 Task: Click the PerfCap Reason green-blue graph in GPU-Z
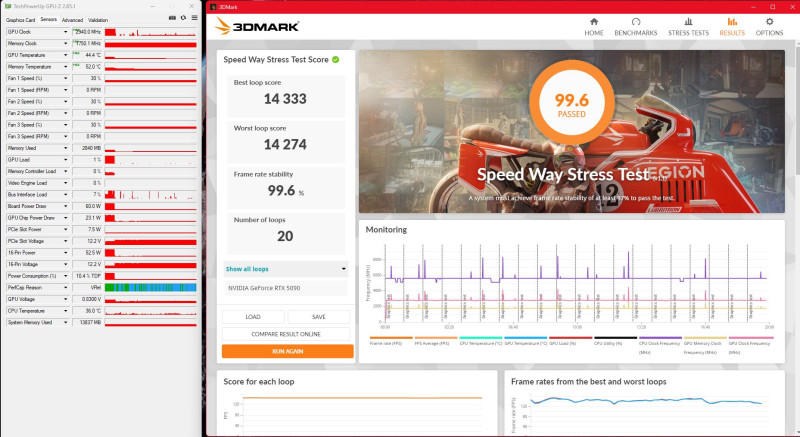pyautogui.click(x=151, y=288)
